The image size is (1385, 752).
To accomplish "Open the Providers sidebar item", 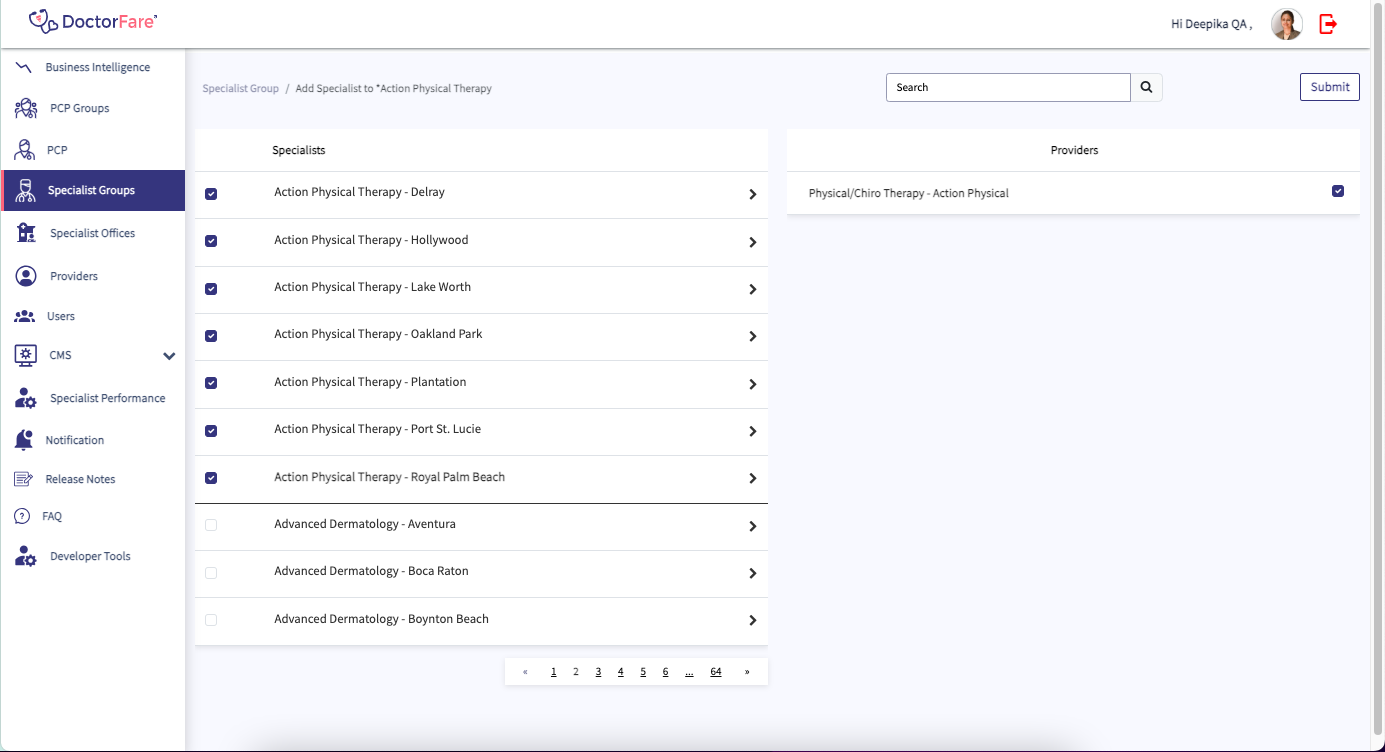I will click(x=74, y=276).
